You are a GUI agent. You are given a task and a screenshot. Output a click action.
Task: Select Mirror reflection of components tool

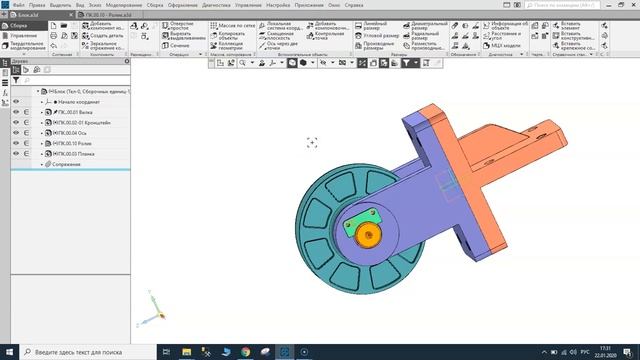click(103, 46)
